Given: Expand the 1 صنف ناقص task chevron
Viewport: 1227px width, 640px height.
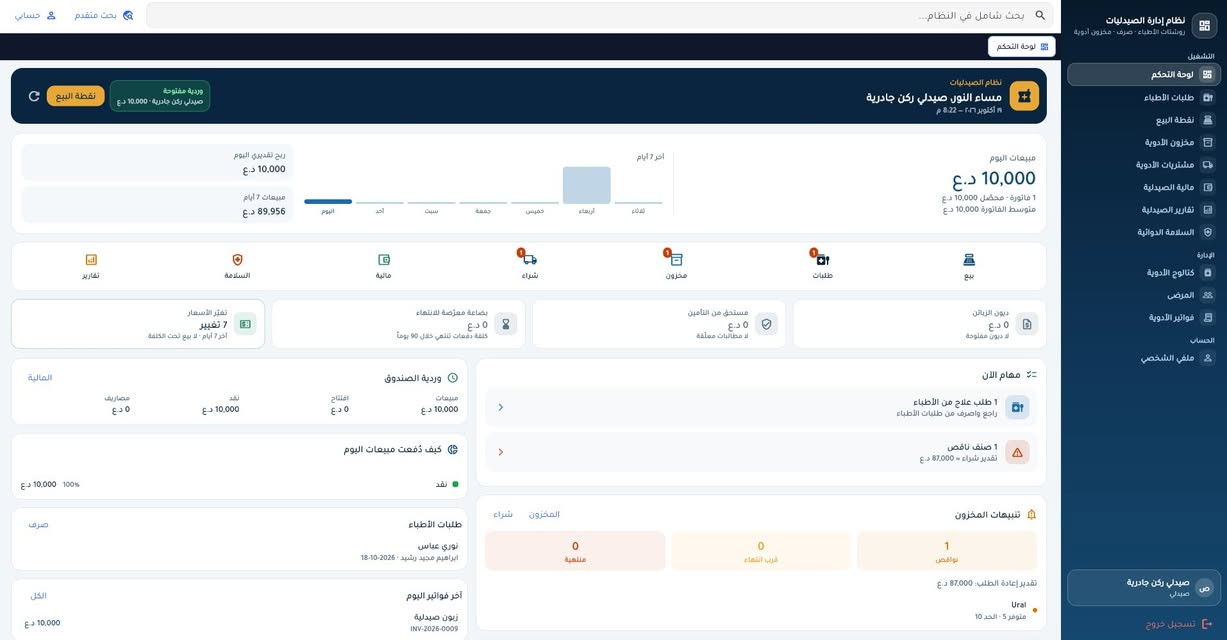Looking at the screenshot, I should pyautogui.click(x=501, y=452).
